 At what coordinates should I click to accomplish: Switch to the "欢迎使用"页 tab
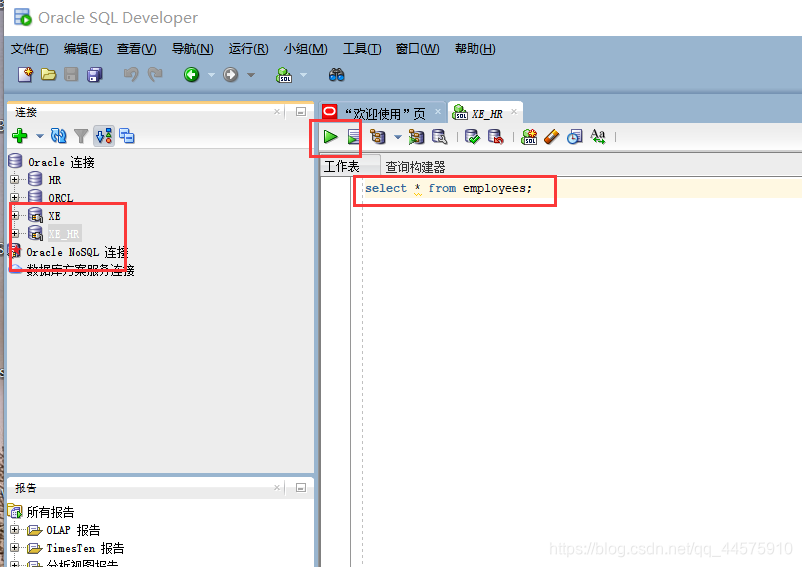point(385,114)
